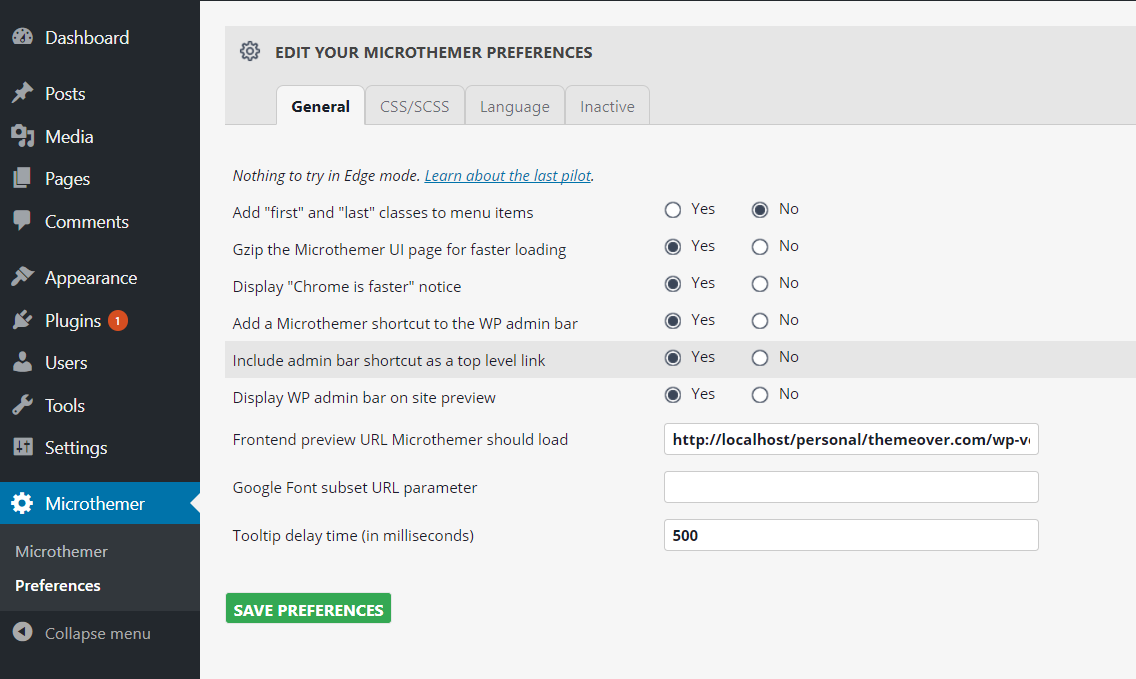
Task: Click the Save Preferences button
Action: (308, 609)
